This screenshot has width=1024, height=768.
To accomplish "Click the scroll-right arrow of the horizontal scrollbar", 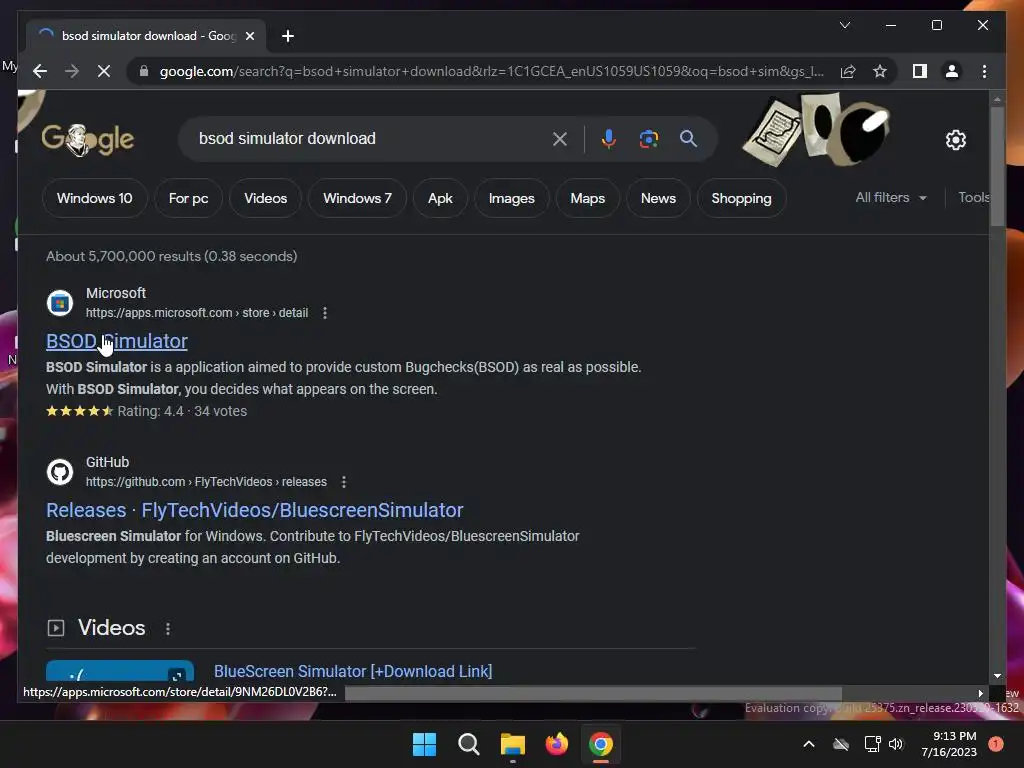I will pyautogui.click(x=980, y=693).
